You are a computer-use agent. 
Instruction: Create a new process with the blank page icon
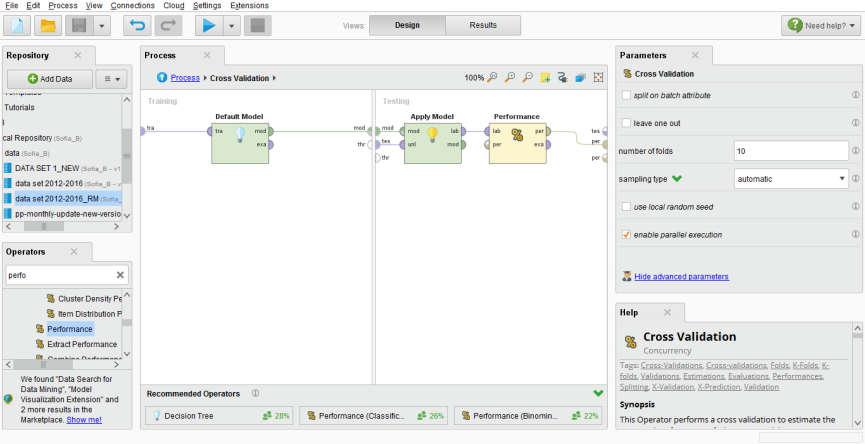point(18,25)
